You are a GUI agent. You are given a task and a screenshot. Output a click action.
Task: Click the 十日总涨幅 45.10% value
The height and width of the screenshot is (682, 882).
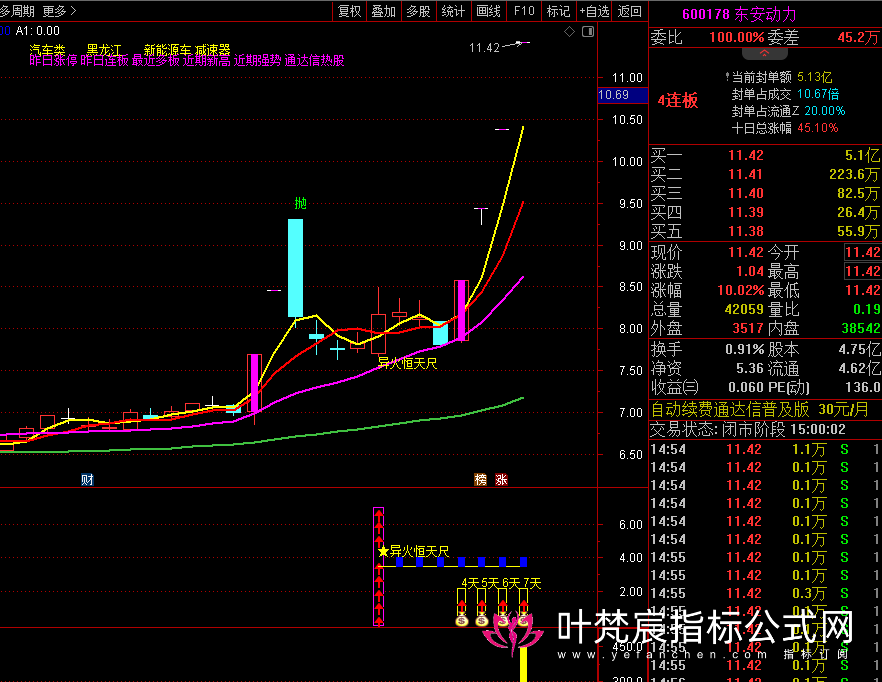click(x=817, y=128)
